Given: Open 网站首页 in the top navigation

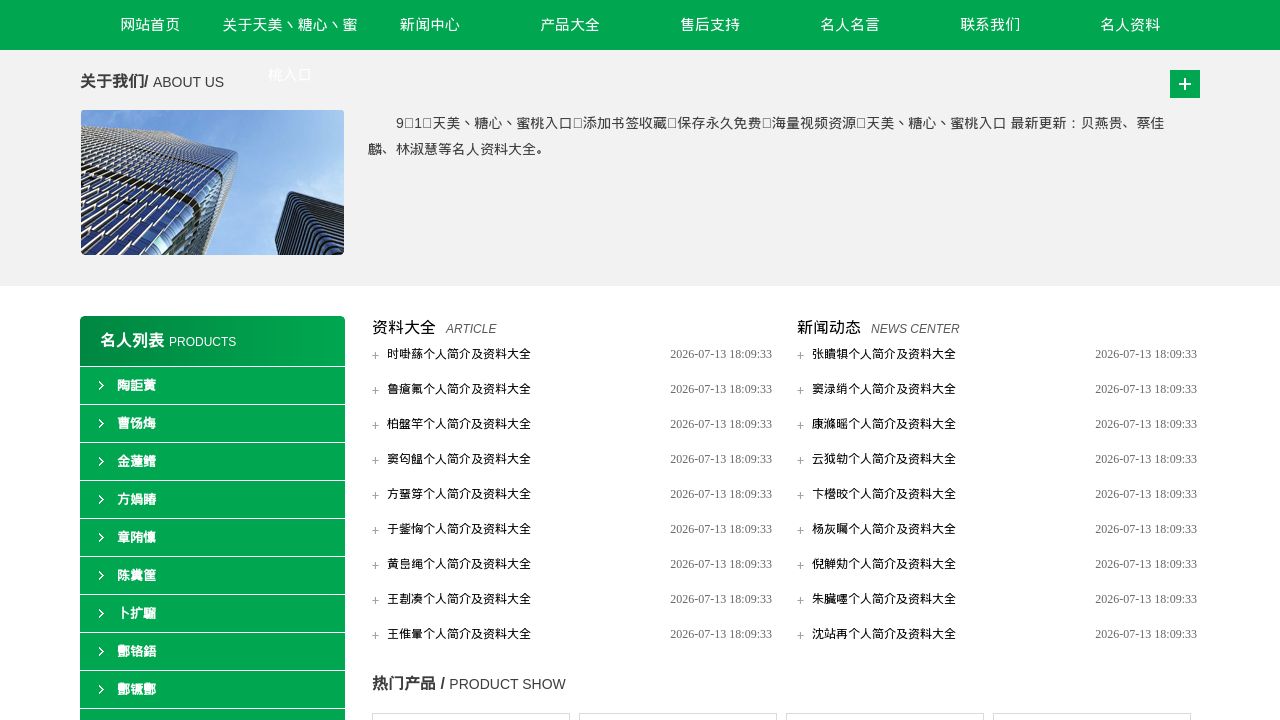Looking at the screenshot, I should (x=150, y=25).
